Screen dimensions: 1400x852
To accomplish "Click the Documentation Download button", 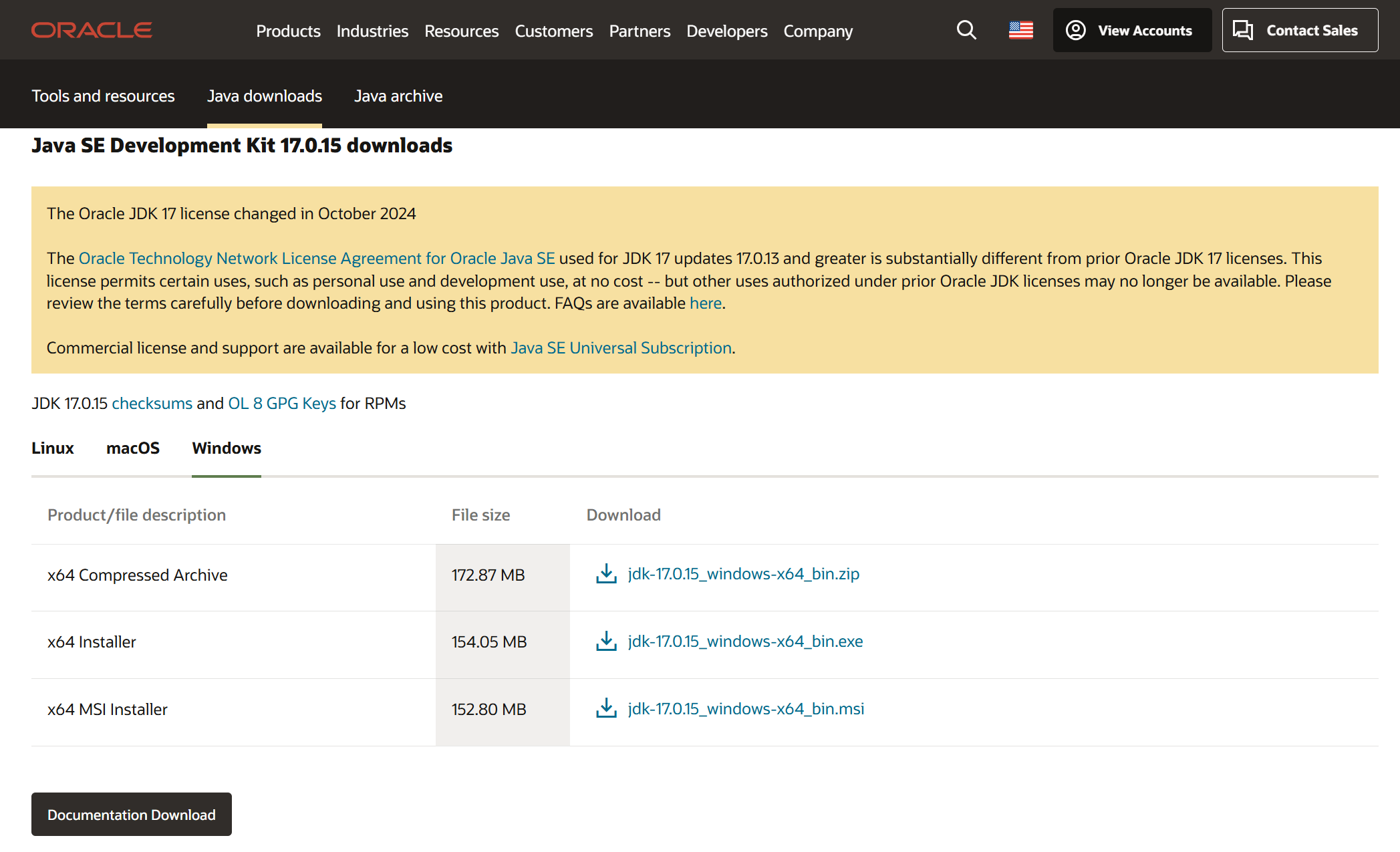I will [x=132, y=815].
